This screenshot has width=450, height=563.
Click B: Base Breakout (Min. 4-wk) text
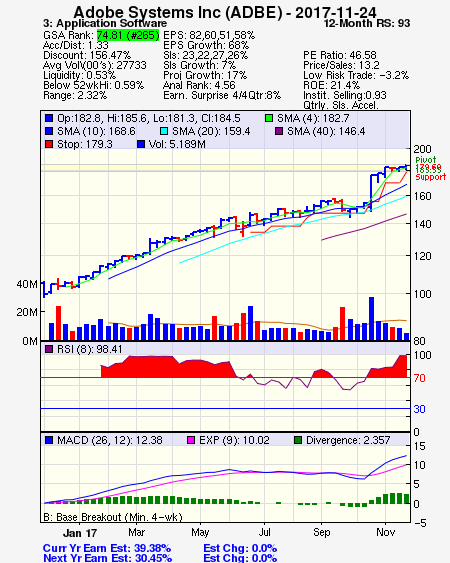click(x=113, y=517)
